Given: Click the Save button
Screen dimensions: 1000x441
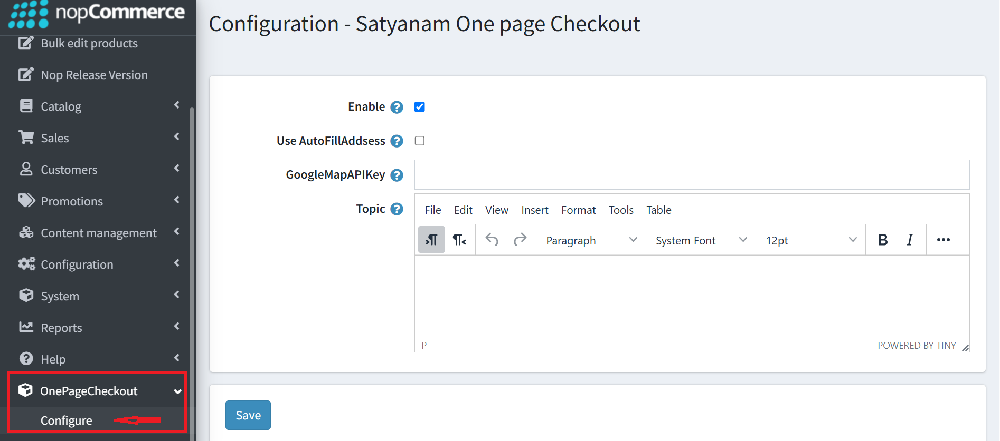Looking at the screenshot, I should (248, 415).
